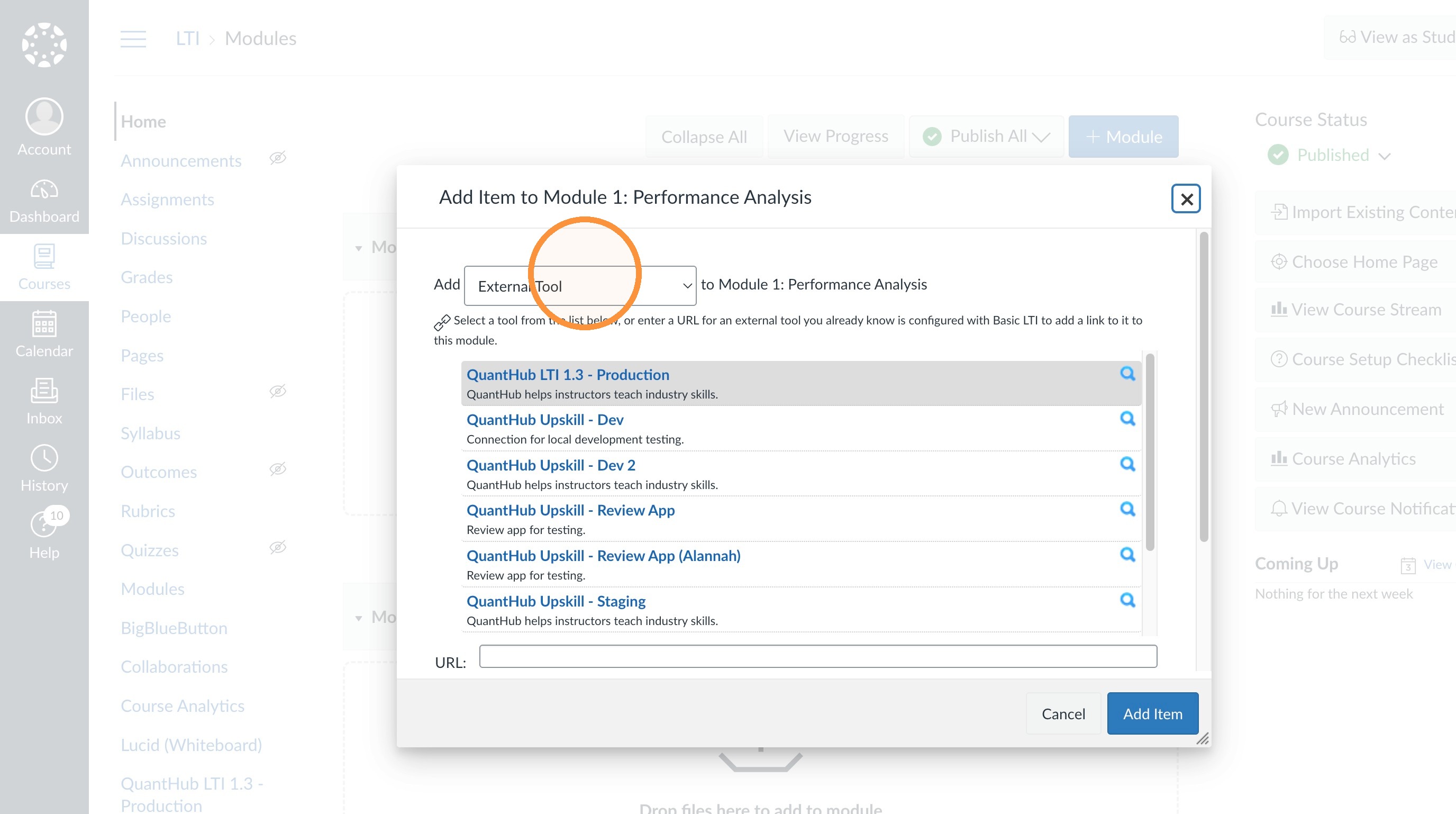
Task: Click the Add Item button
Action: point(1152,713)
